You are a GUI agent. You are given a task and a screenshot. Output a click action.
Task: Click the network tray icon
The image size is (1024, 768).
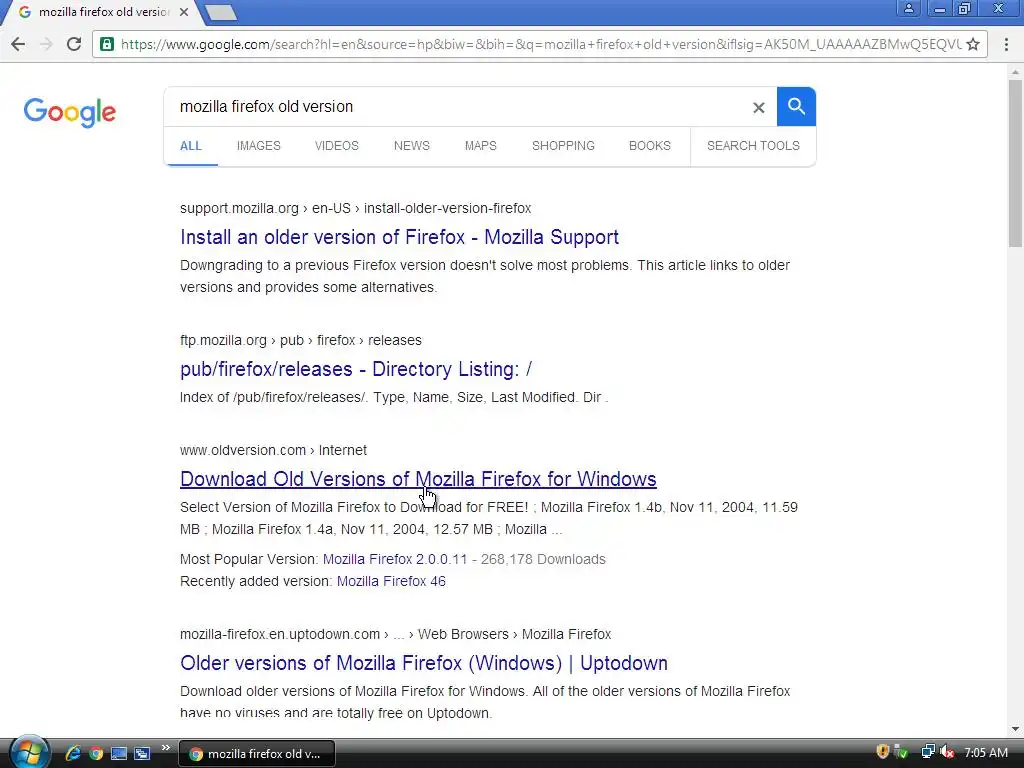[x=927, y=752]
